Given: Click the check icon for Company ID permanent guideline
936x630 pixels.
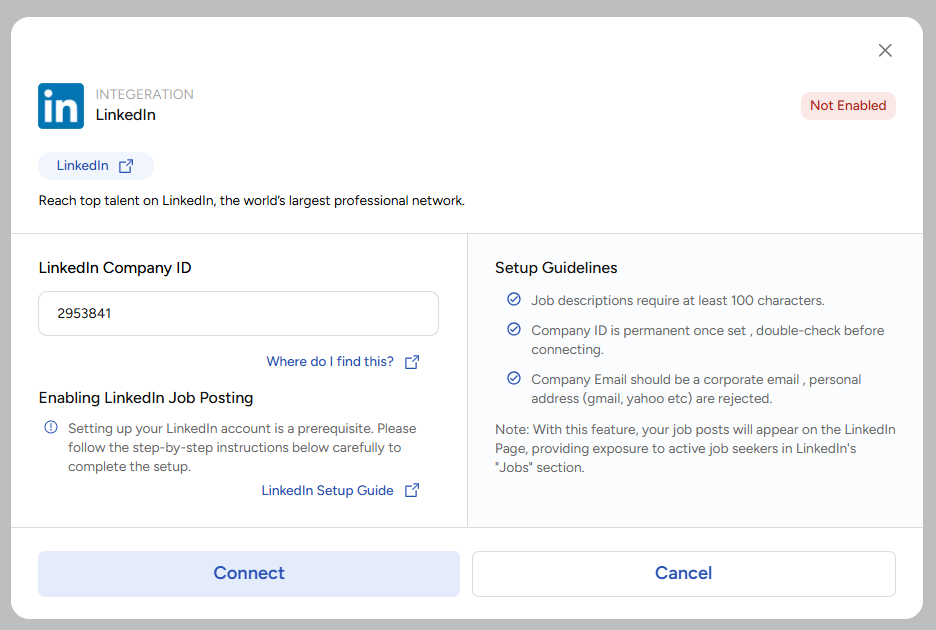Looking at the screenshot, I should click(x=514, y=329).
